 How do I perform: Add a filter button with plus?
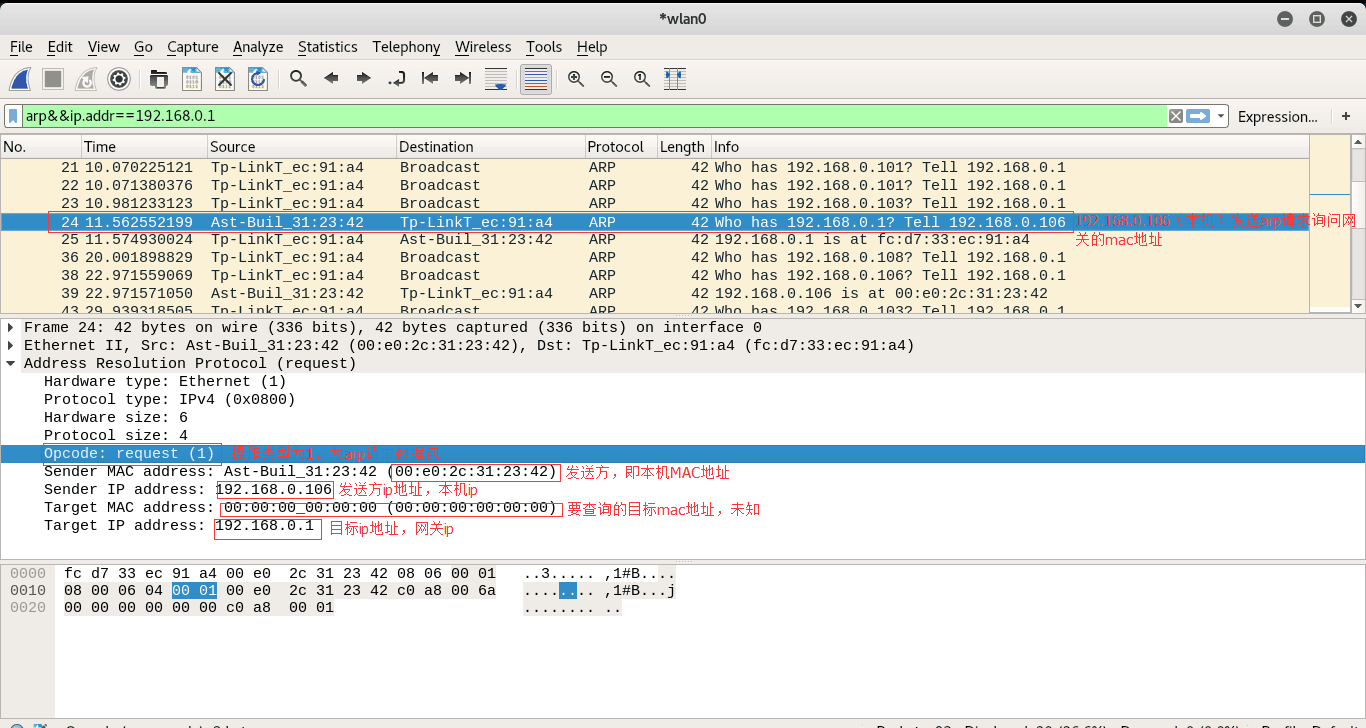1346,116
